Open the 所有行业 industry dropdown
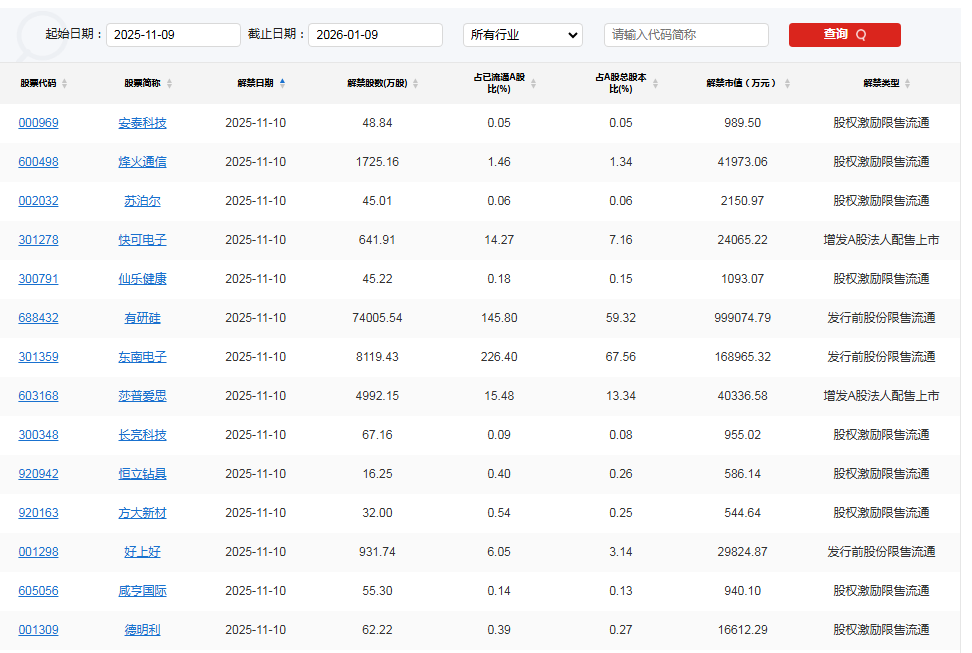This screenshot has width=972, height=653. (x=522, y=34)
